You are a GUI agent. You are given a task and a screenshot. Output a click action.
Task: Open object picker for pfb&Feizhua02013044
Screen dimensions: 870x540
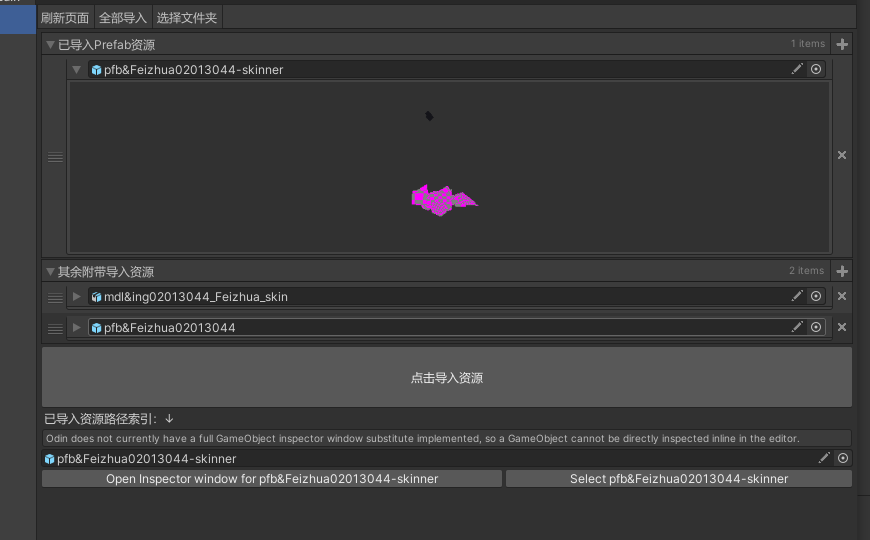click(x=816, y=327)
